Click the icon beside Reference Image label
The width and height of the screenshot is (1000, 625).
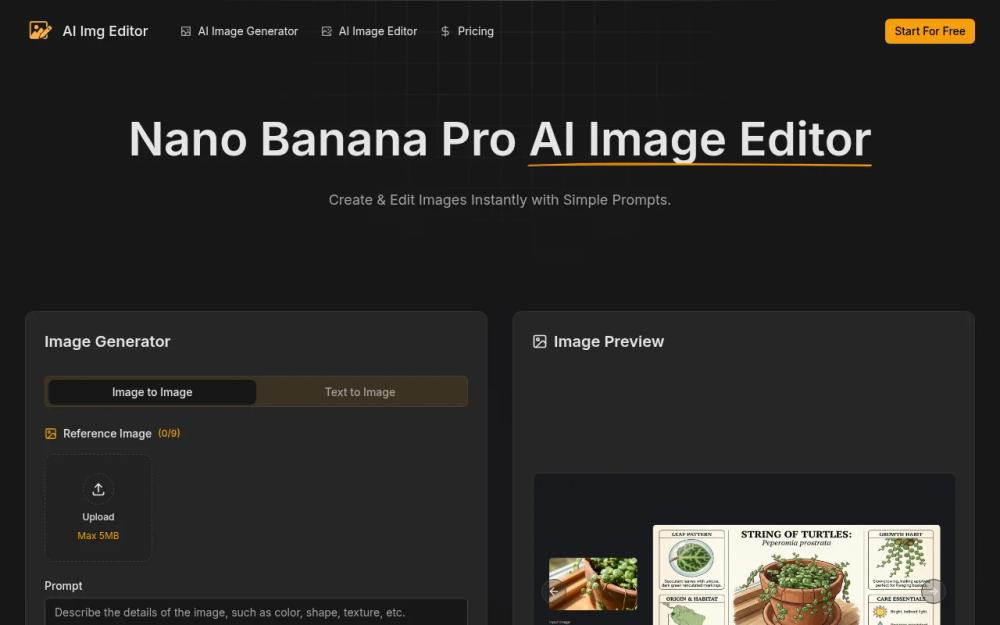coord(51,433)
